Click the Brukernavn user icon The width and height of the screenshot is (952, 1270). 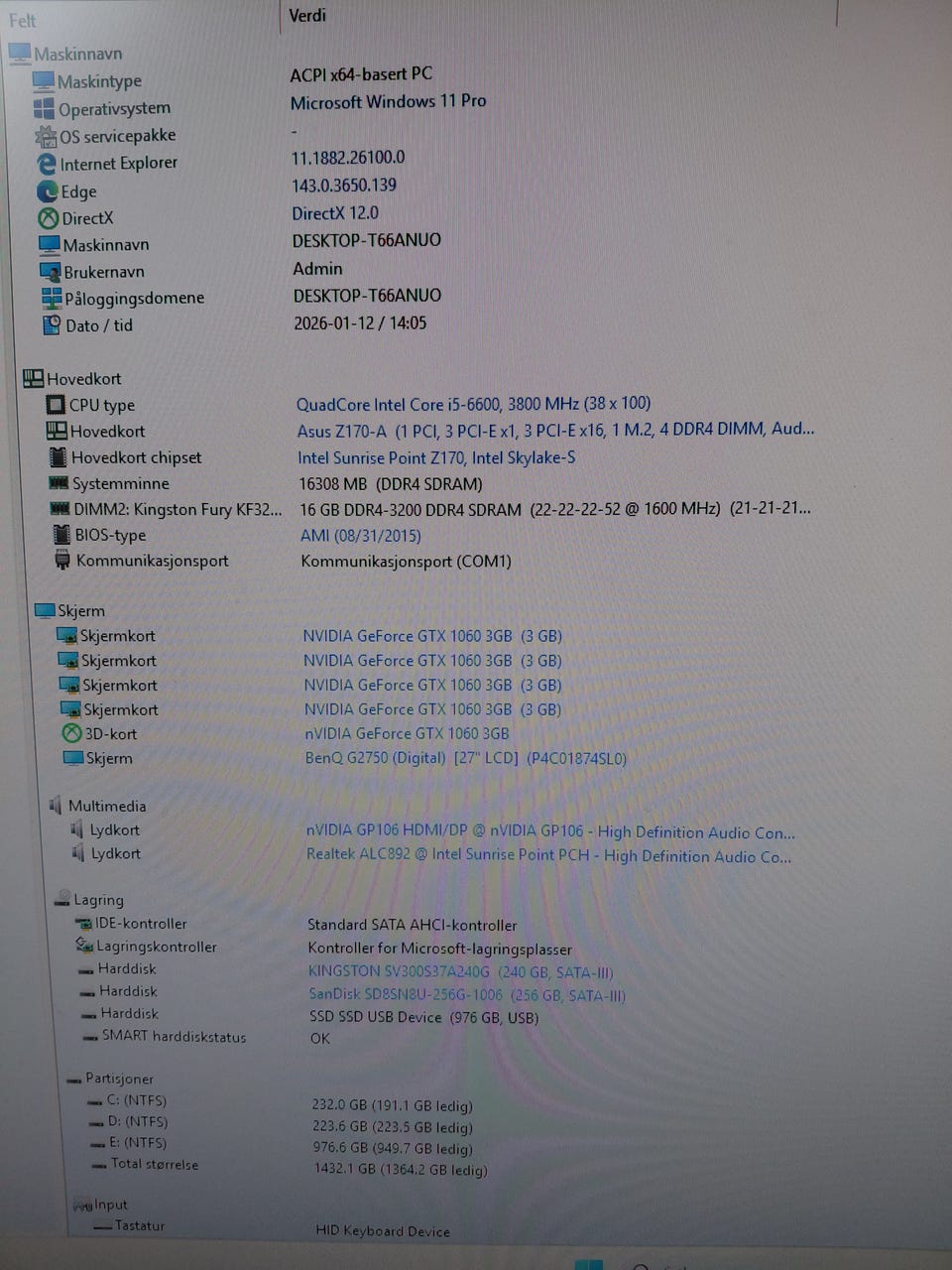click(x=51, y=271)
